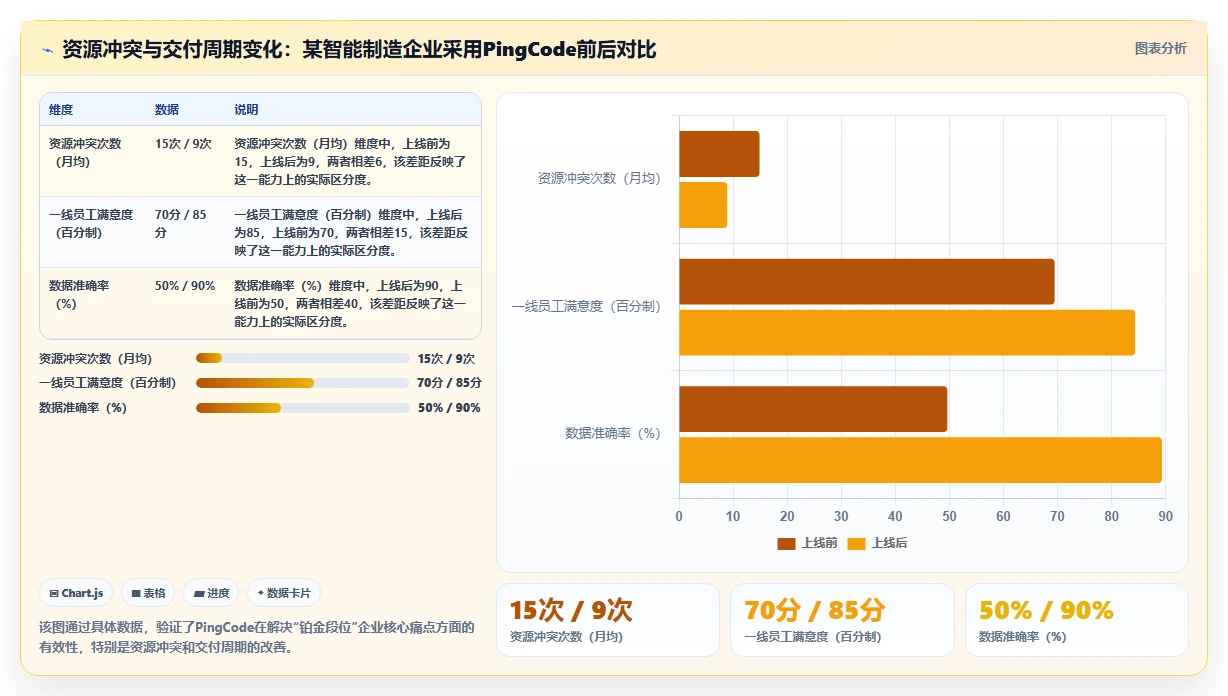Image resolution: width=1228 pixels, height=696 pixels.
Task: Click the progress value 15次 / 9次
Action: coord(446,358)
